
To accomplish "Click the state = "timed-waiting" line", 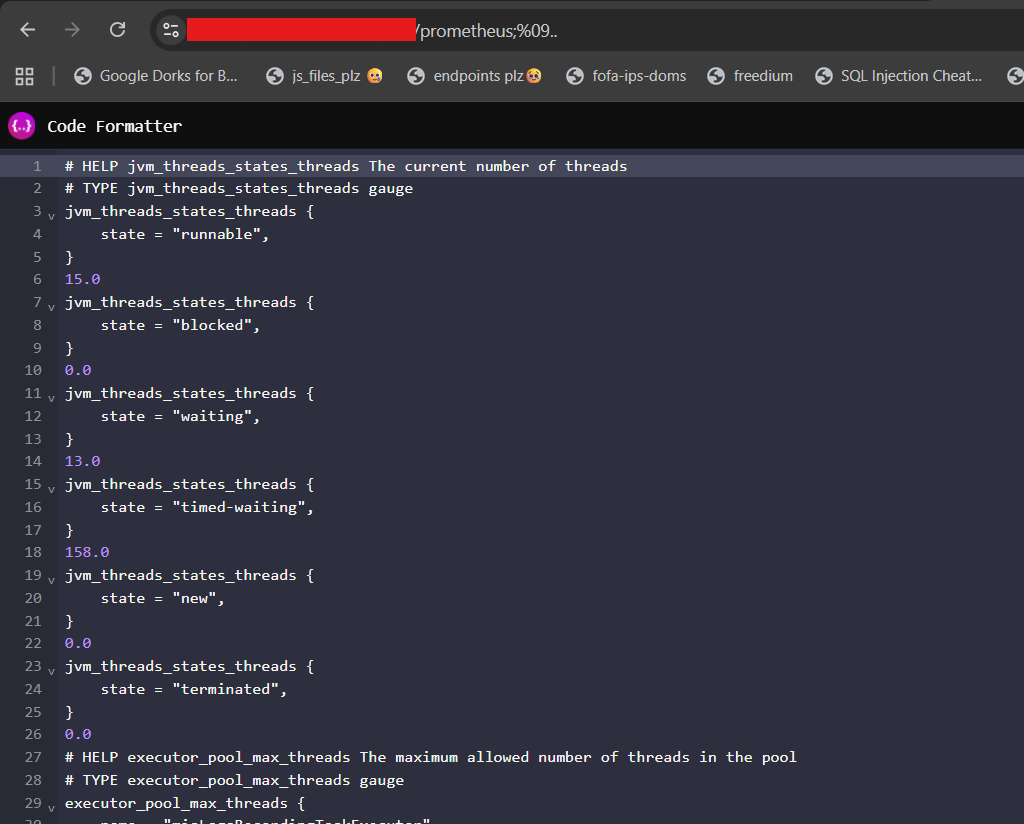I will pos(207,507).
